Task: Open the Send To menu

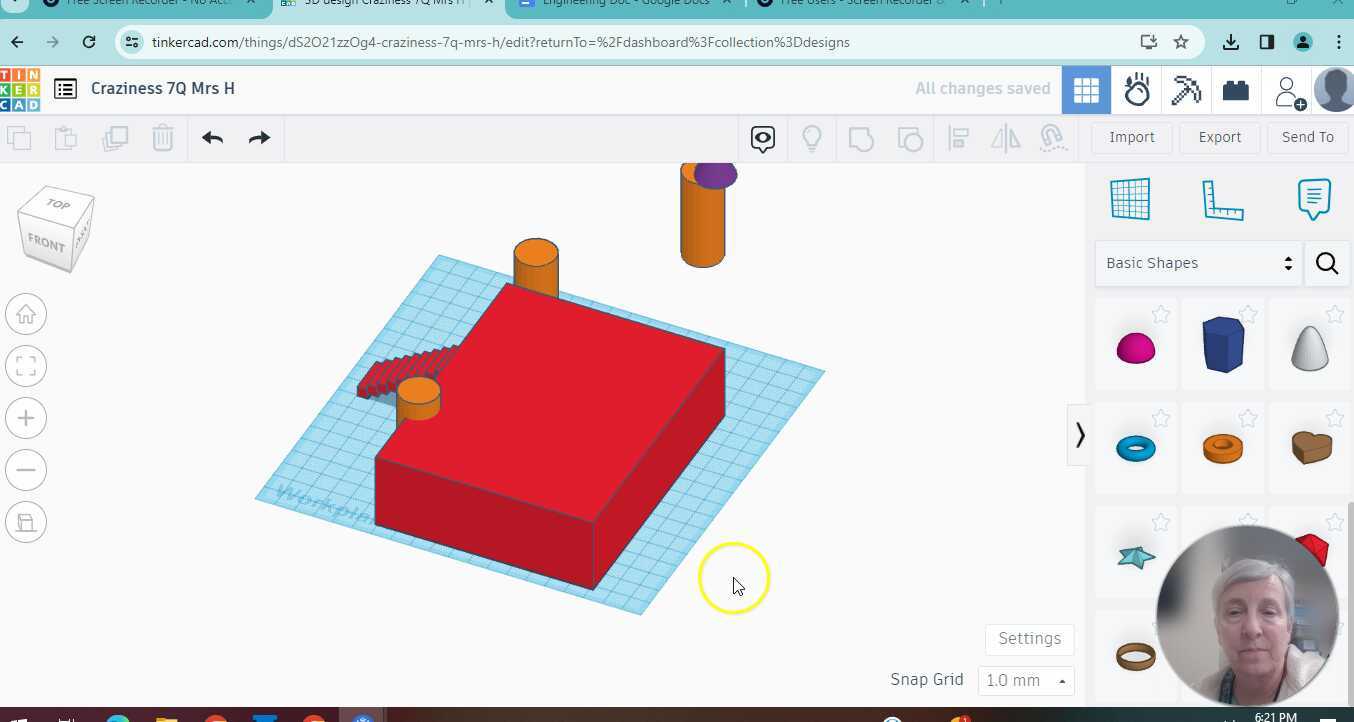Action: (1307, 137)
